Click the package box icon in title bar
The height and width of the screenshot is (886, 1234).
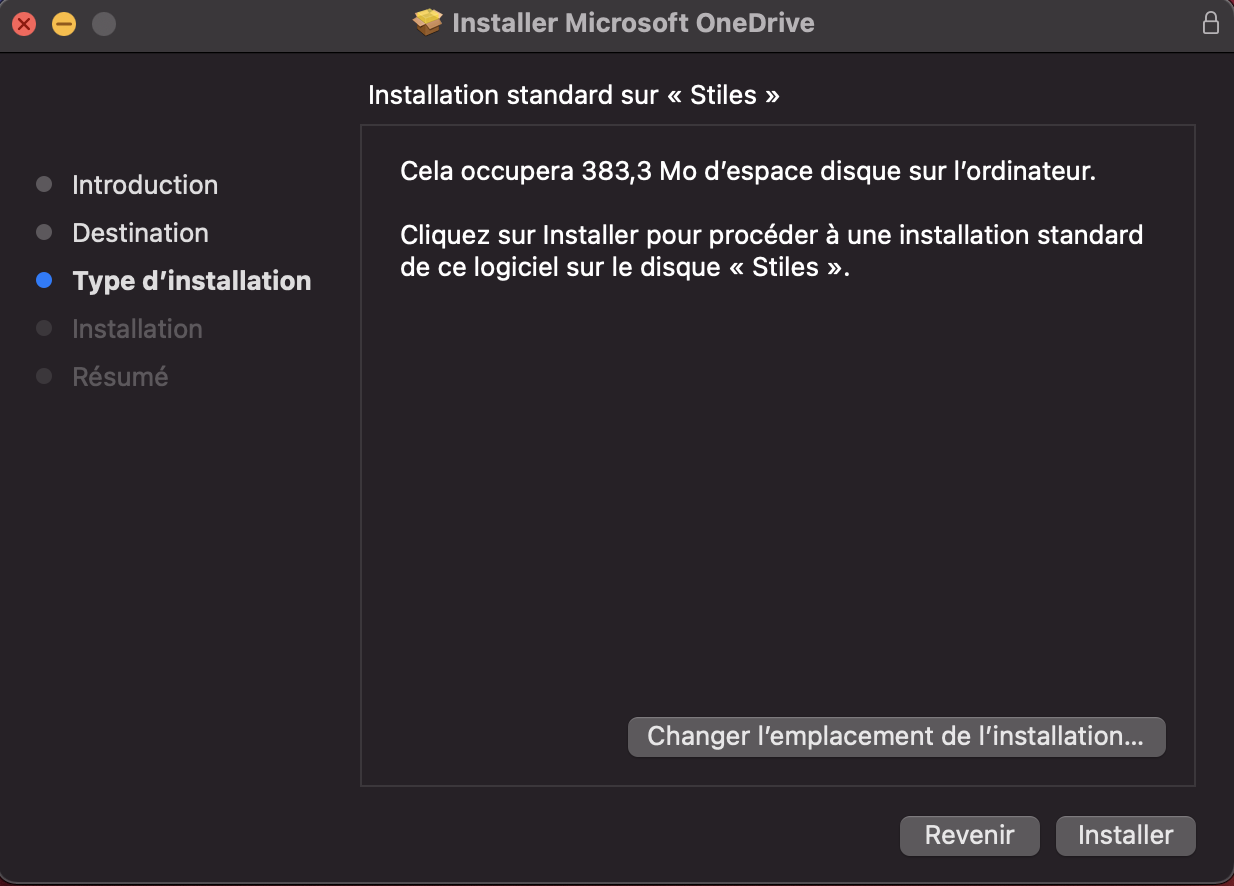click(x=428, y=23)
